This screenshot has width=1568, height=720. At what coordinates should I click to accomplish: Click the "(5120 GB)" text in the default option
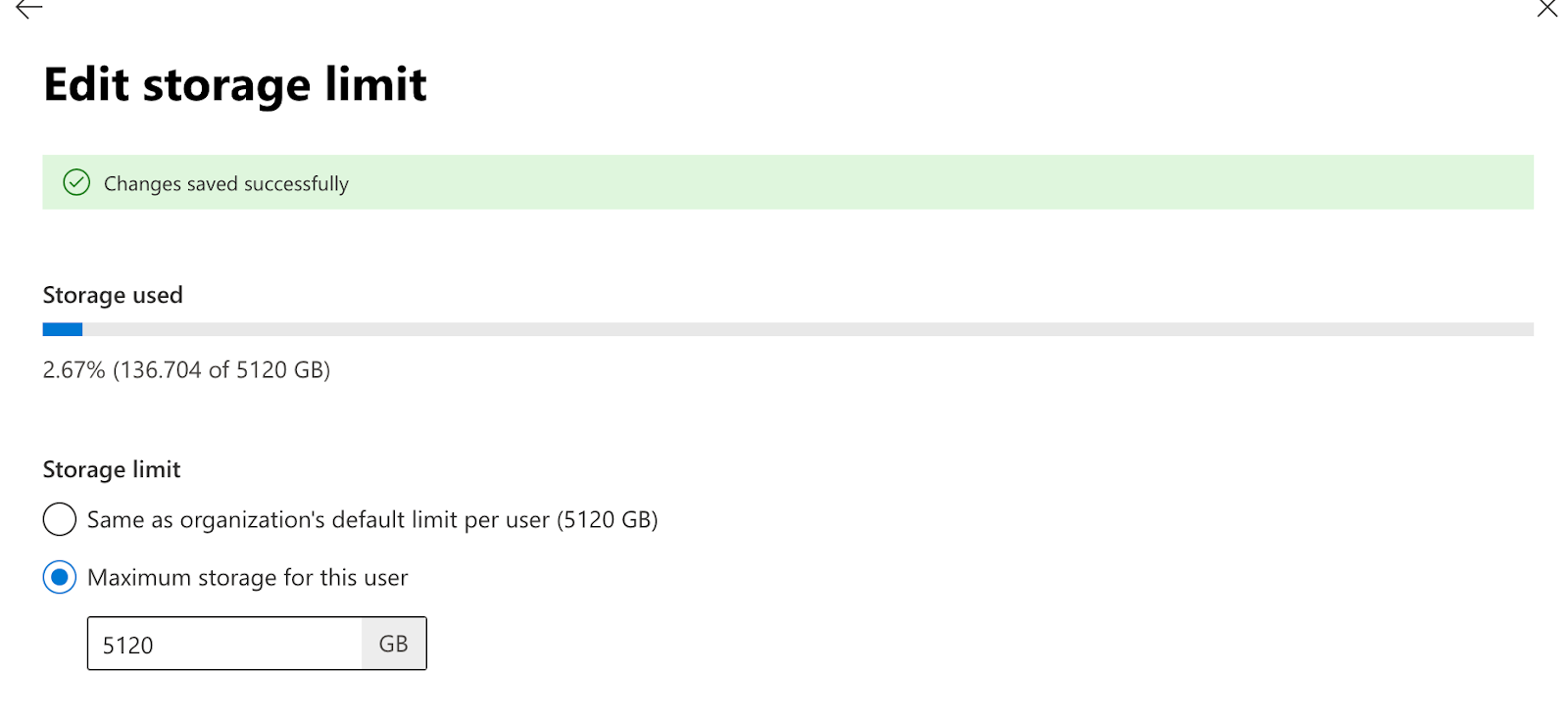click(x=608, y=520)
